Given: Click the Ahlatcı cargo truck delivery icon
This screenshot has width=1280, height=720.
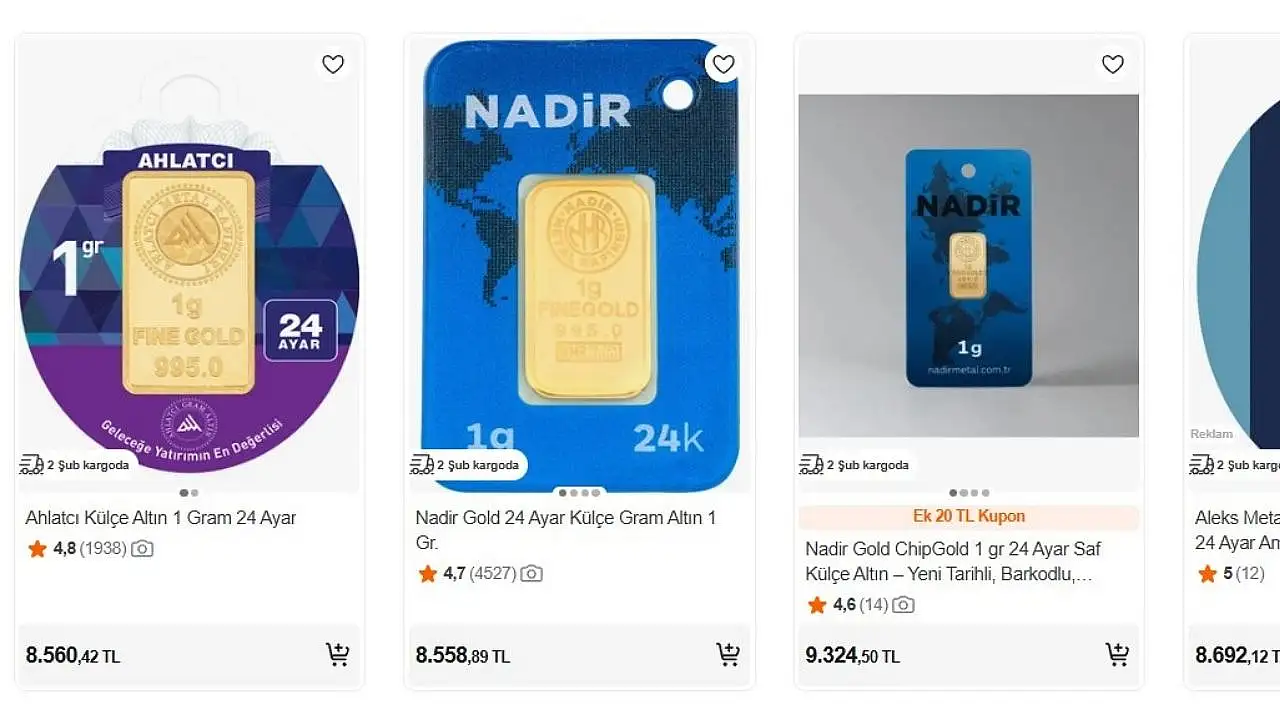Looking at the screenshot, I should tap(31, 465).
